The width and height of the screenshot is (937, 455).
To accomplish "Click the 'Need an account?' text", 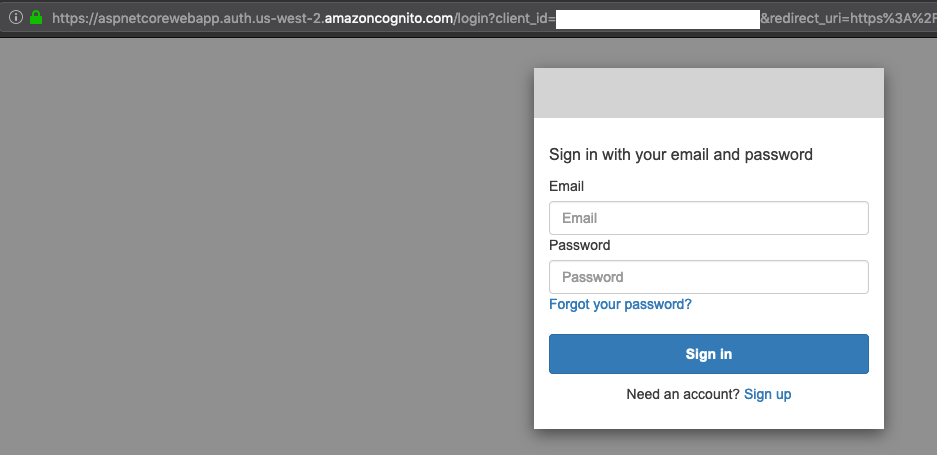I will click(683, 394).
